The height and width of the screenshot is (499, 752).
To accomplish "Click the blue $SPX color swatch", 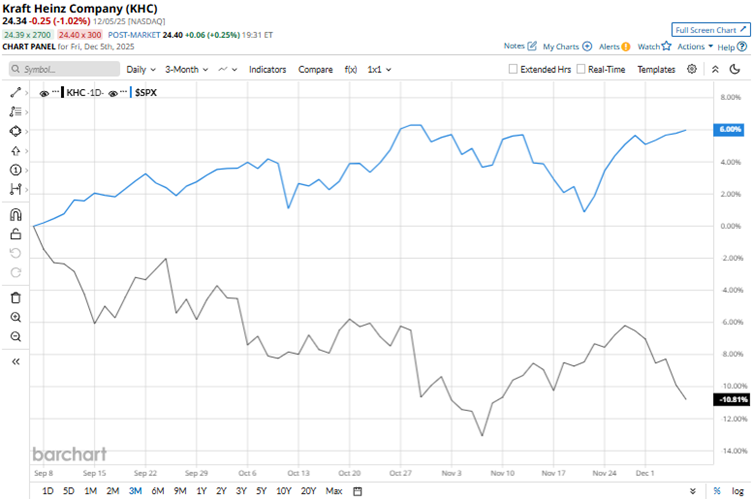I will click(131, 92).
